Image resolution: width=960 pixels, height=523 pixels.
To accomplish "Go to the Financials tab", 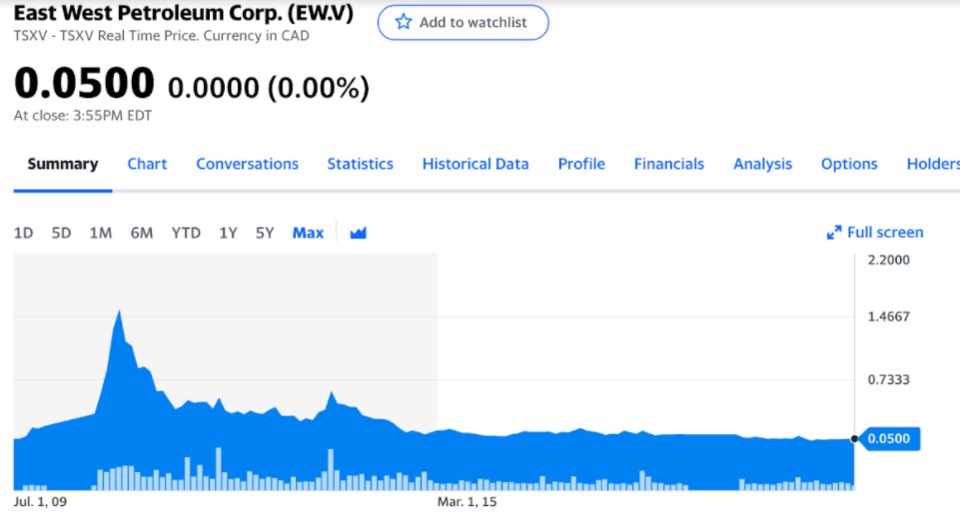I will point(669,164).
